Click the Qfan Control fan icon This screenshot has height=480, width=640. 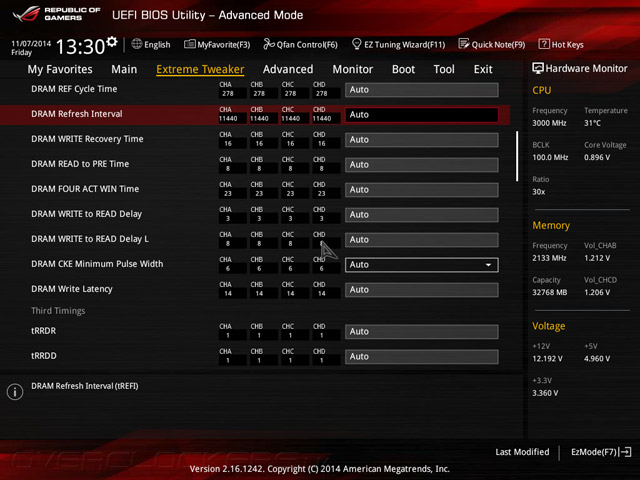pos(269,44)
